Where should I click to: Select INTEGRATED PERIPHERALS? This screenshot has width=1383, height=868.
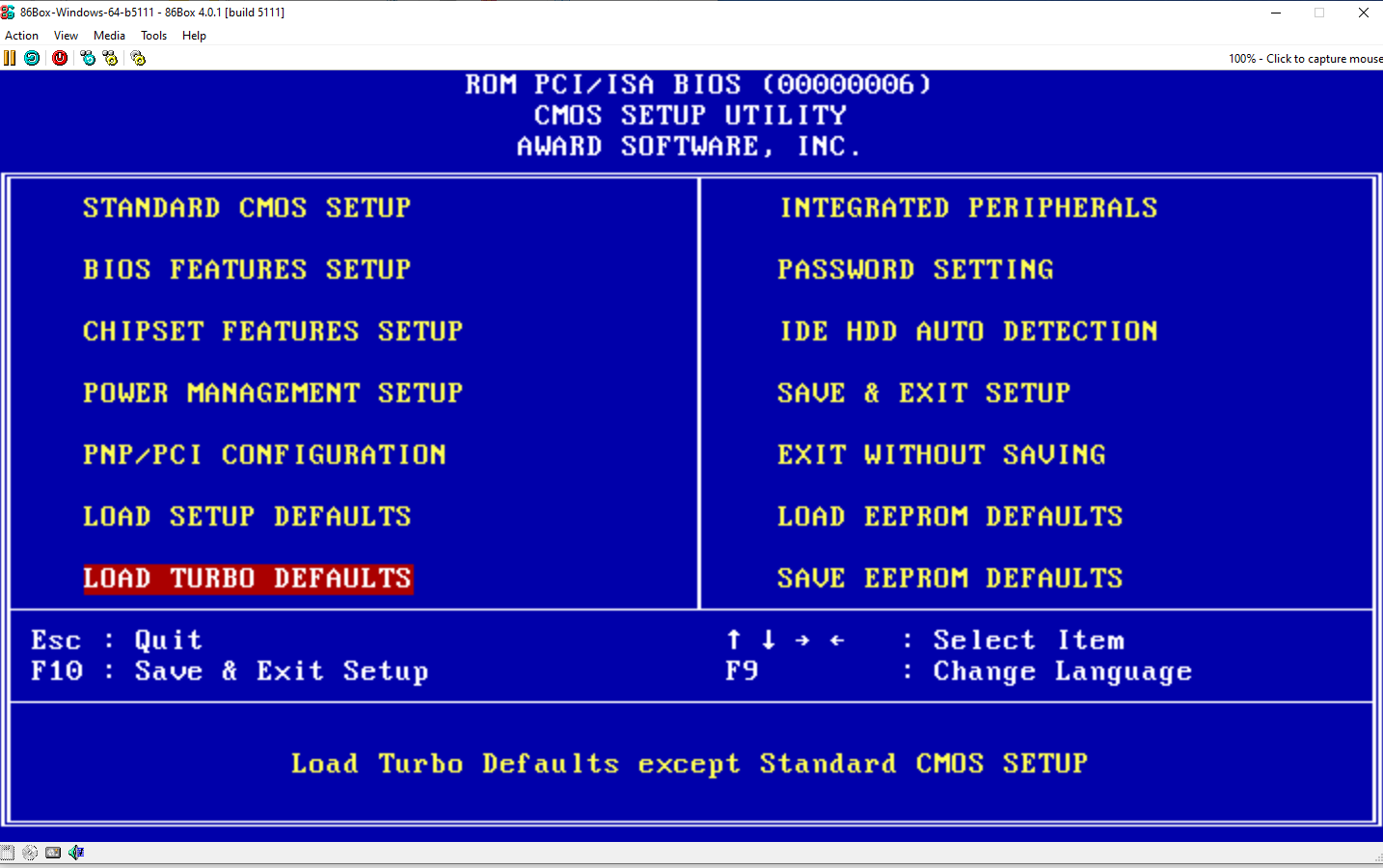(x=968, y=207)
